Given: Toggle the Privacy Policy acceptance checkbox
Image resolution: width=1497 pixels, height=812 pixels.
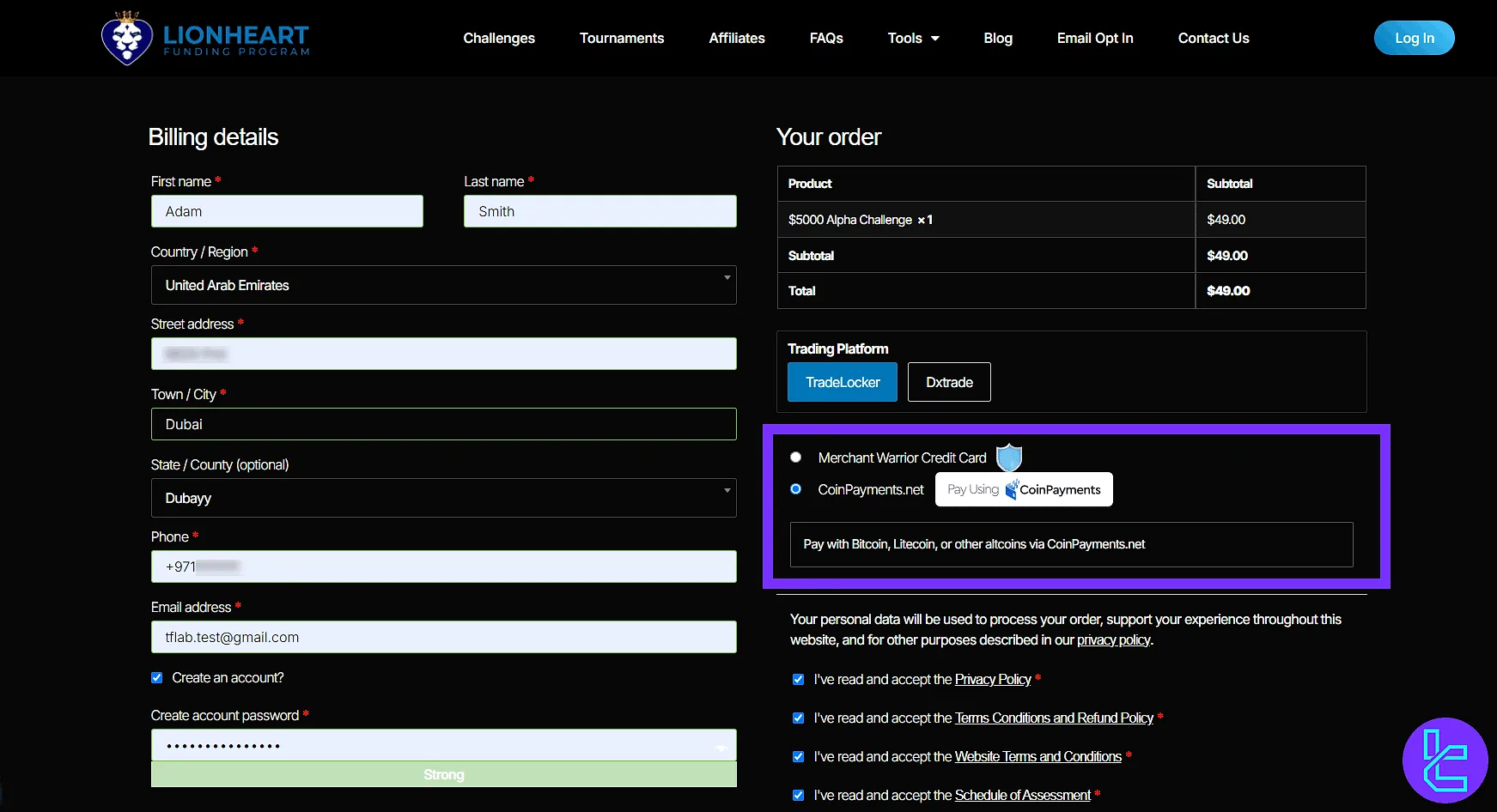Looking at the screenshot, I should 798,680.
